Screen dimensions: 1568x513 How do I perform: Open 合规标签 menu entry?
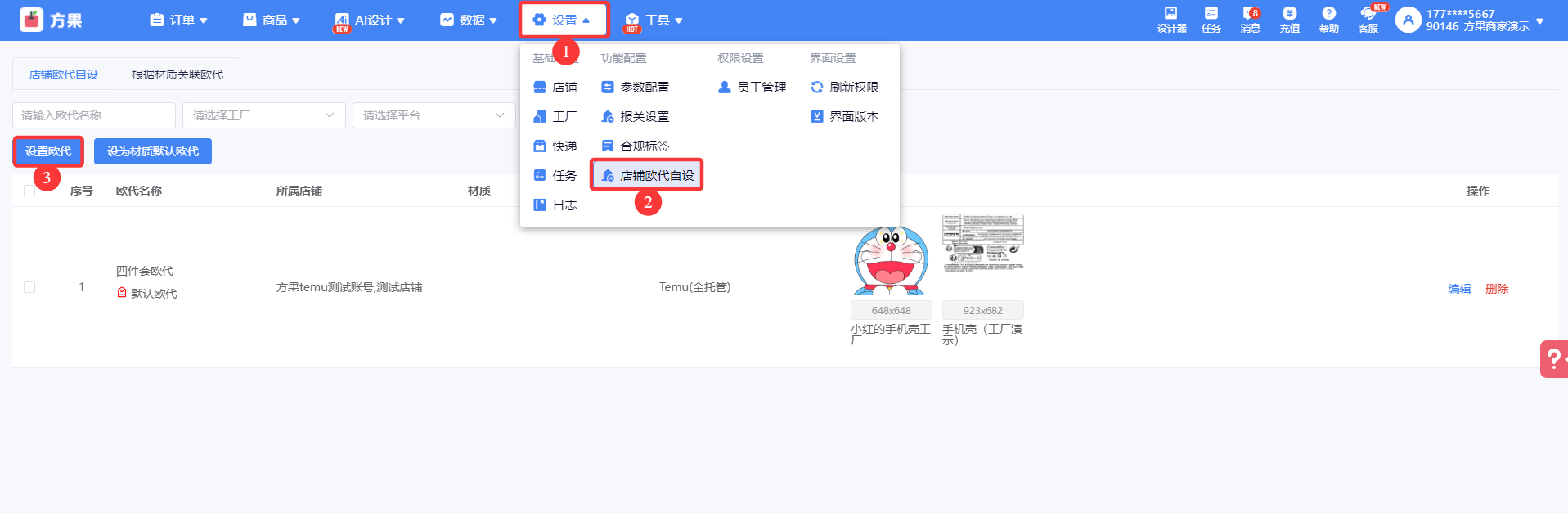click(x=635, y=146)
